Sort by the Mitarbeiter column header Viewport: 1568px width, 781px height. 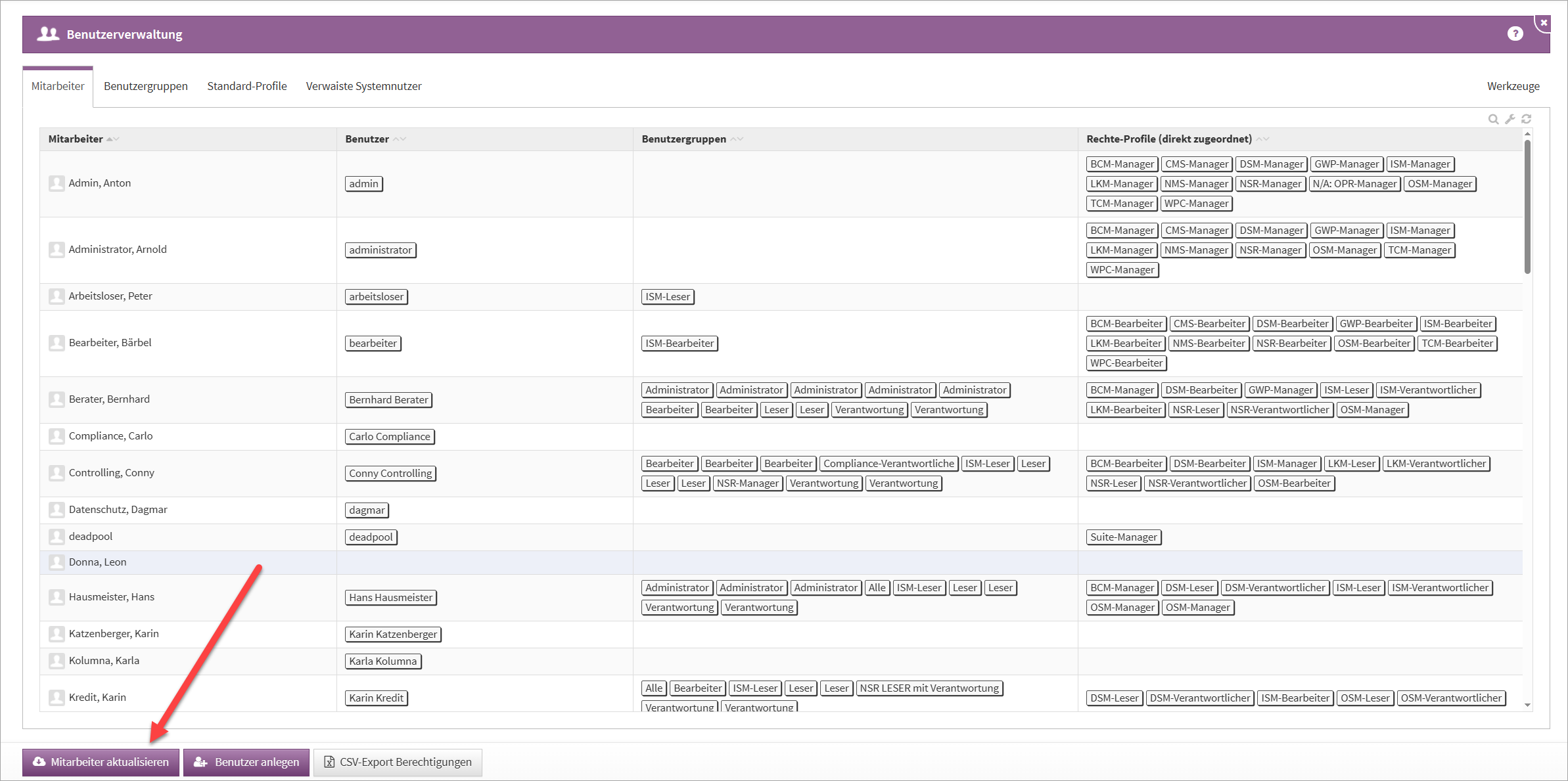(76, 139)
